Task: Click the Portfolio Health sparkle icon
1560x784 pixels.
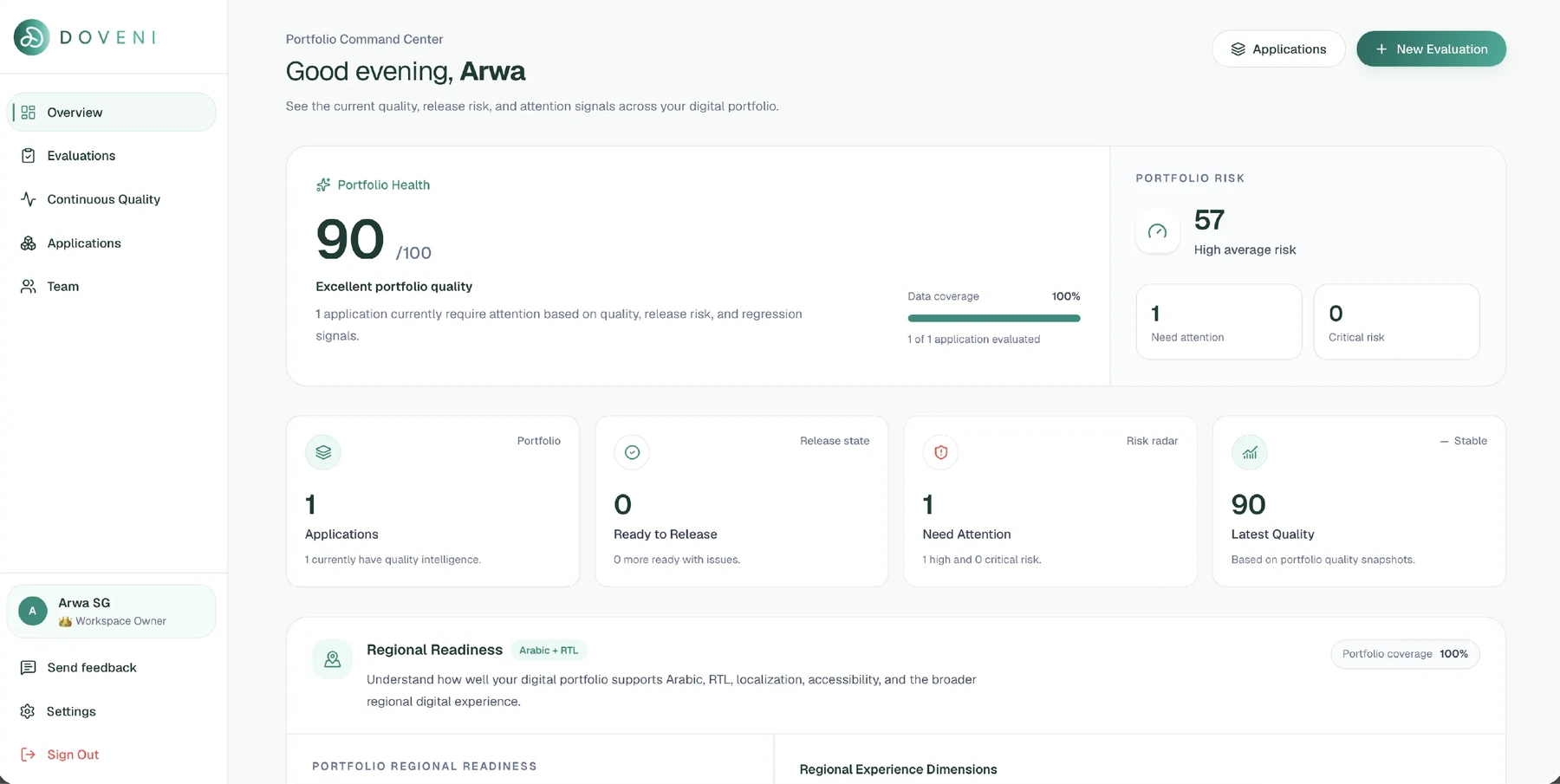Action: (x=323, y=185)
